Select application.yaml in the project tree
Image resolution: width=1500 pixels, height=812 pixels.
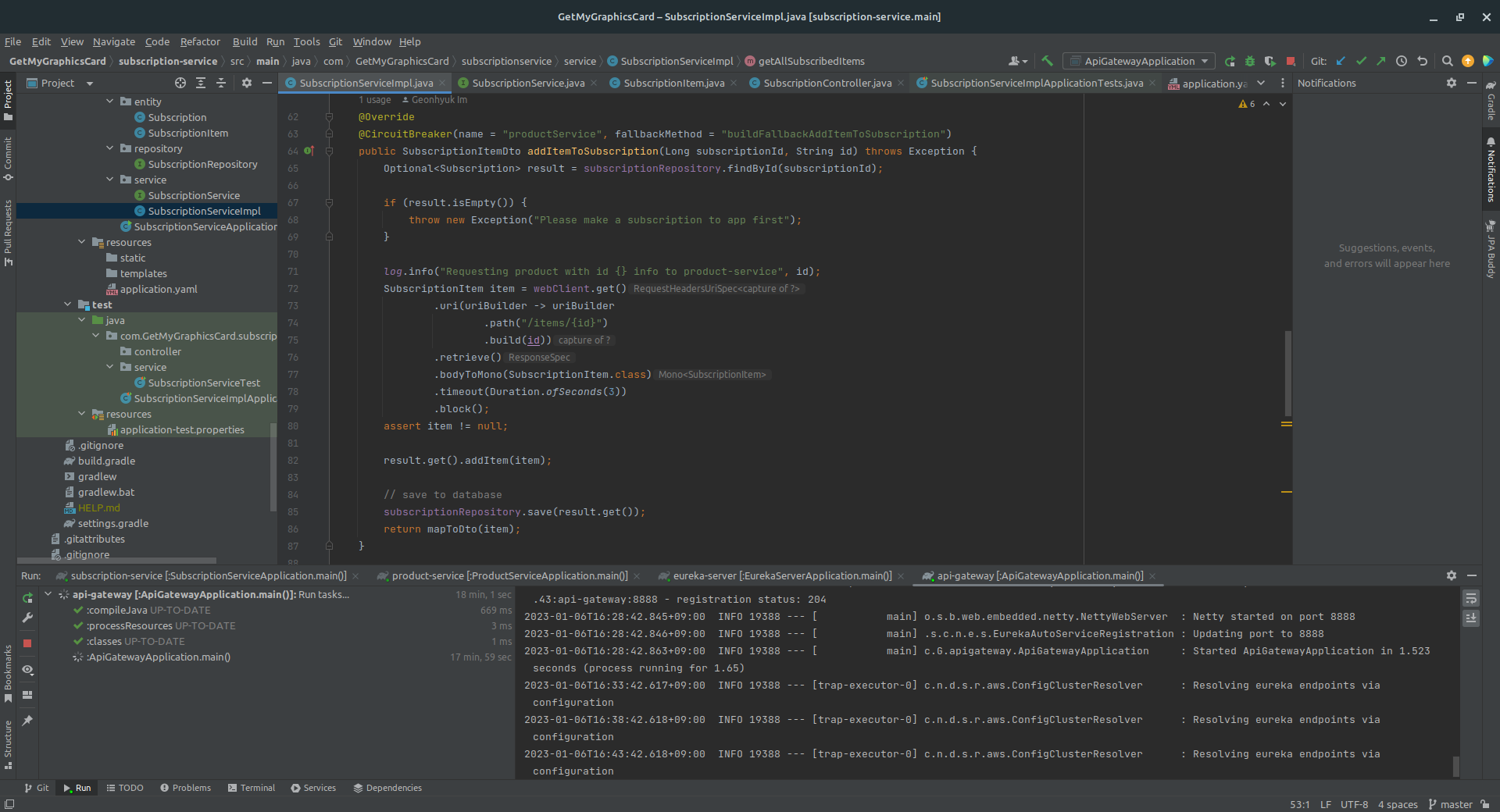point(159,289)
